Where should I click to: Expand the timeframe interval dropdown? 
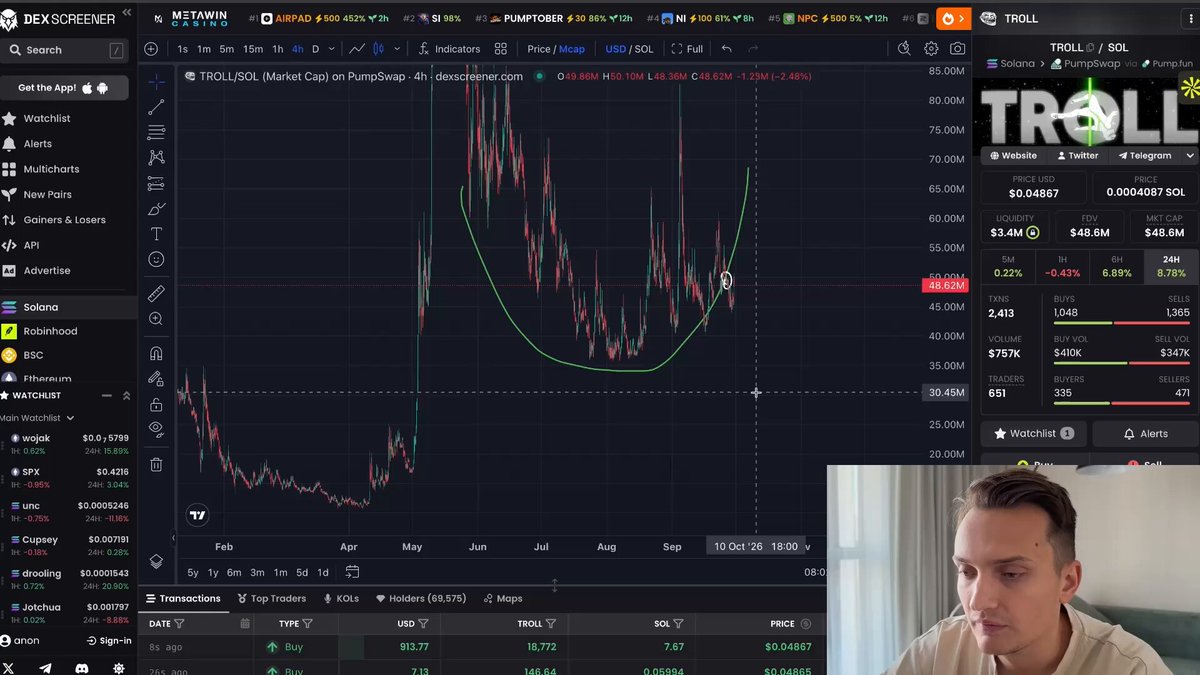tap(332, 49)
